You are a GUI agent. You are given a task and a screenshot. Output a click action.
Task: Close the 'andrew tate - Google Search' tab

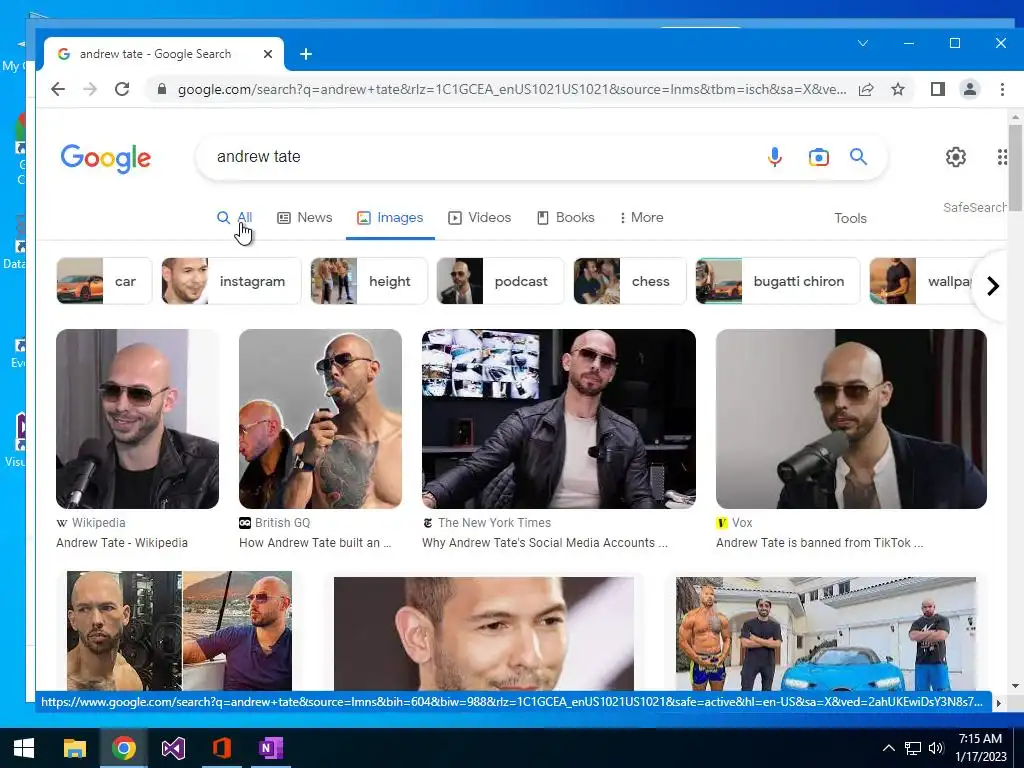coord(268,54)
